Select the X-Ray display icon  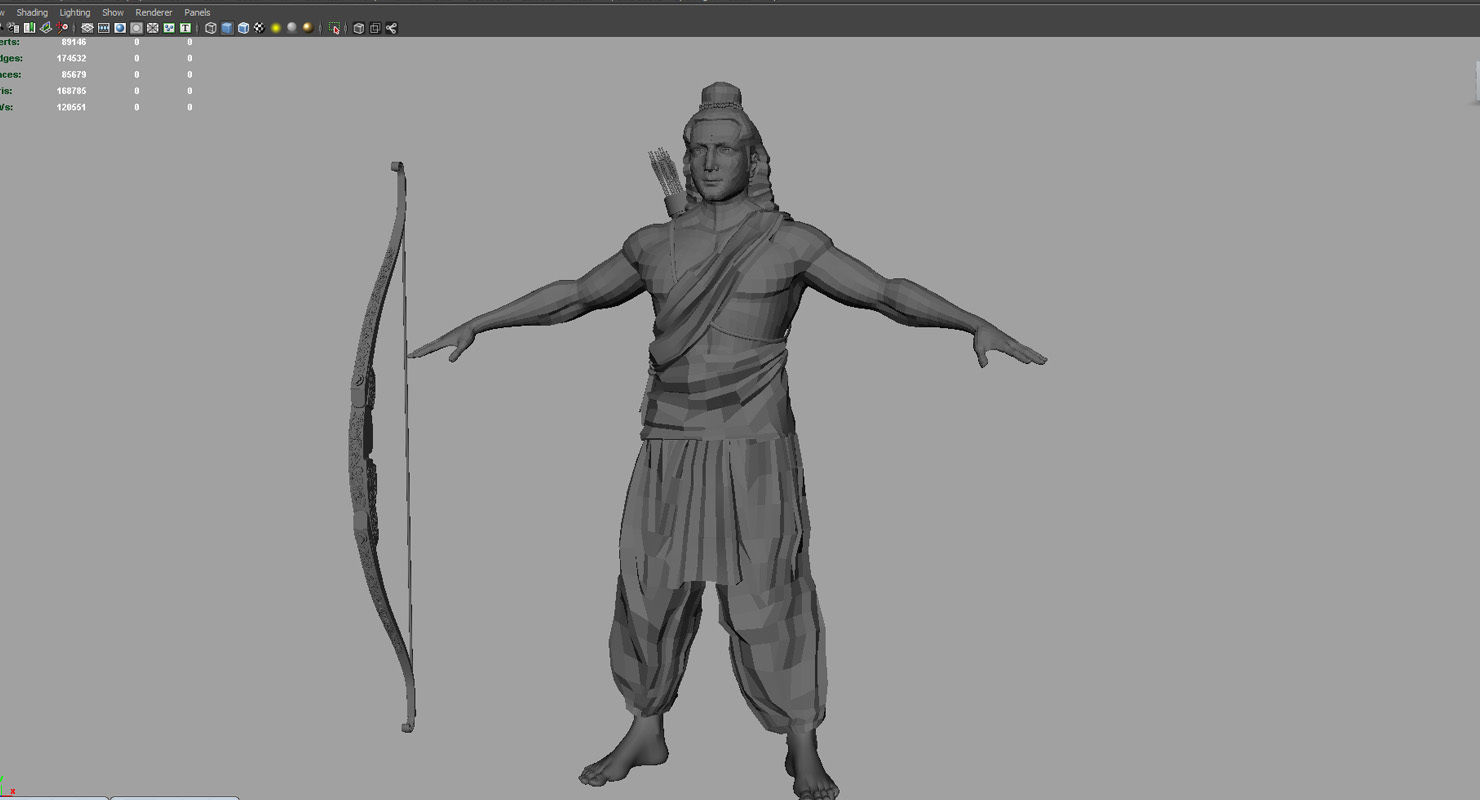click(359, 28)
